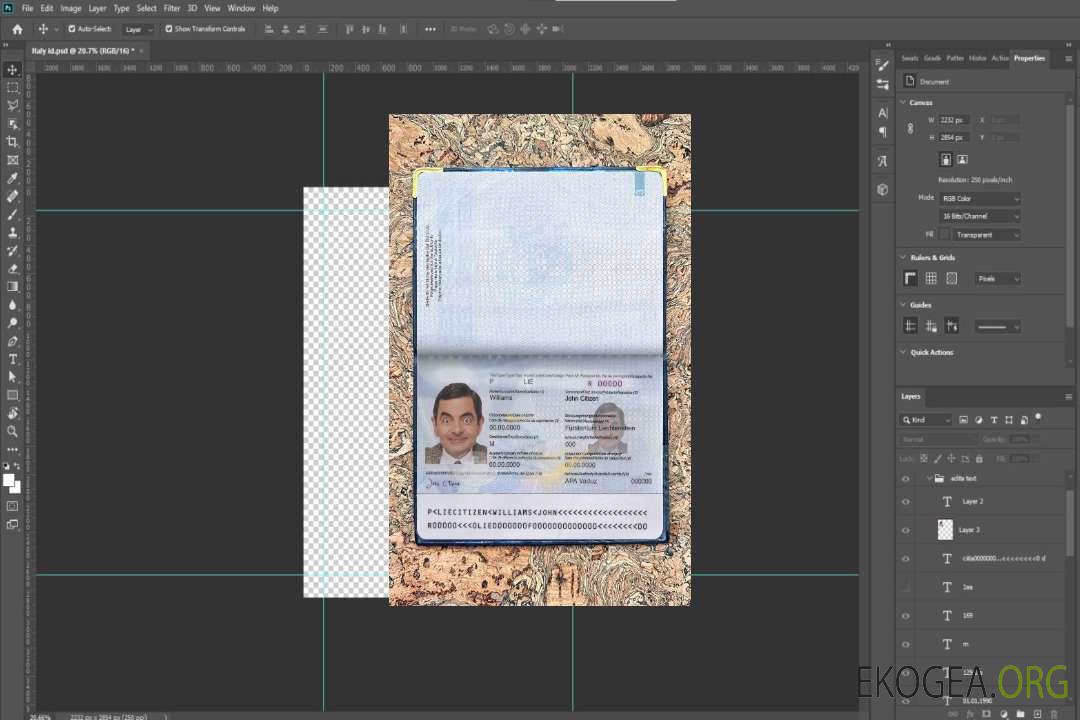Switch to the Swatches panel tab
Viewport: 1080px width, 720px height.
909,58
